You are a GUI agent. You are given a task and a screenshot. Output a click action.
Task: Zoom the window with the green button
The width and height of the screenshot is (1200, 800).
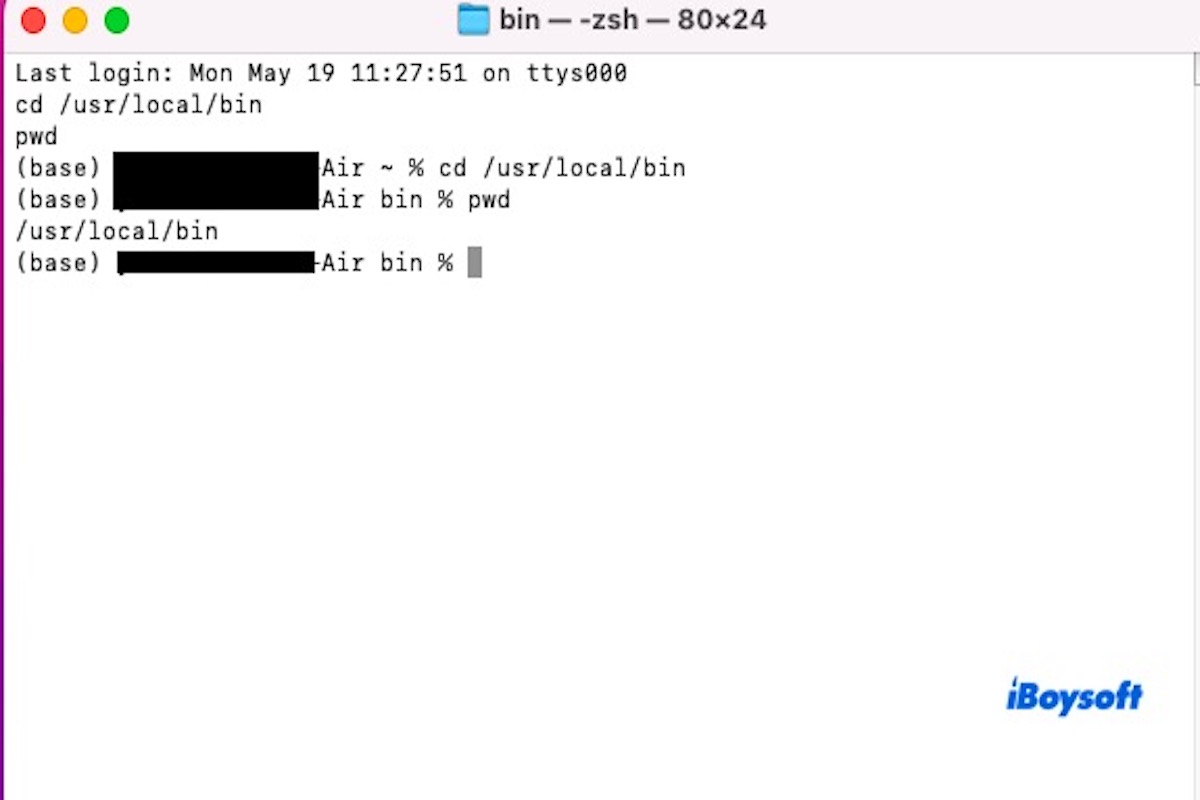(117, 20)
